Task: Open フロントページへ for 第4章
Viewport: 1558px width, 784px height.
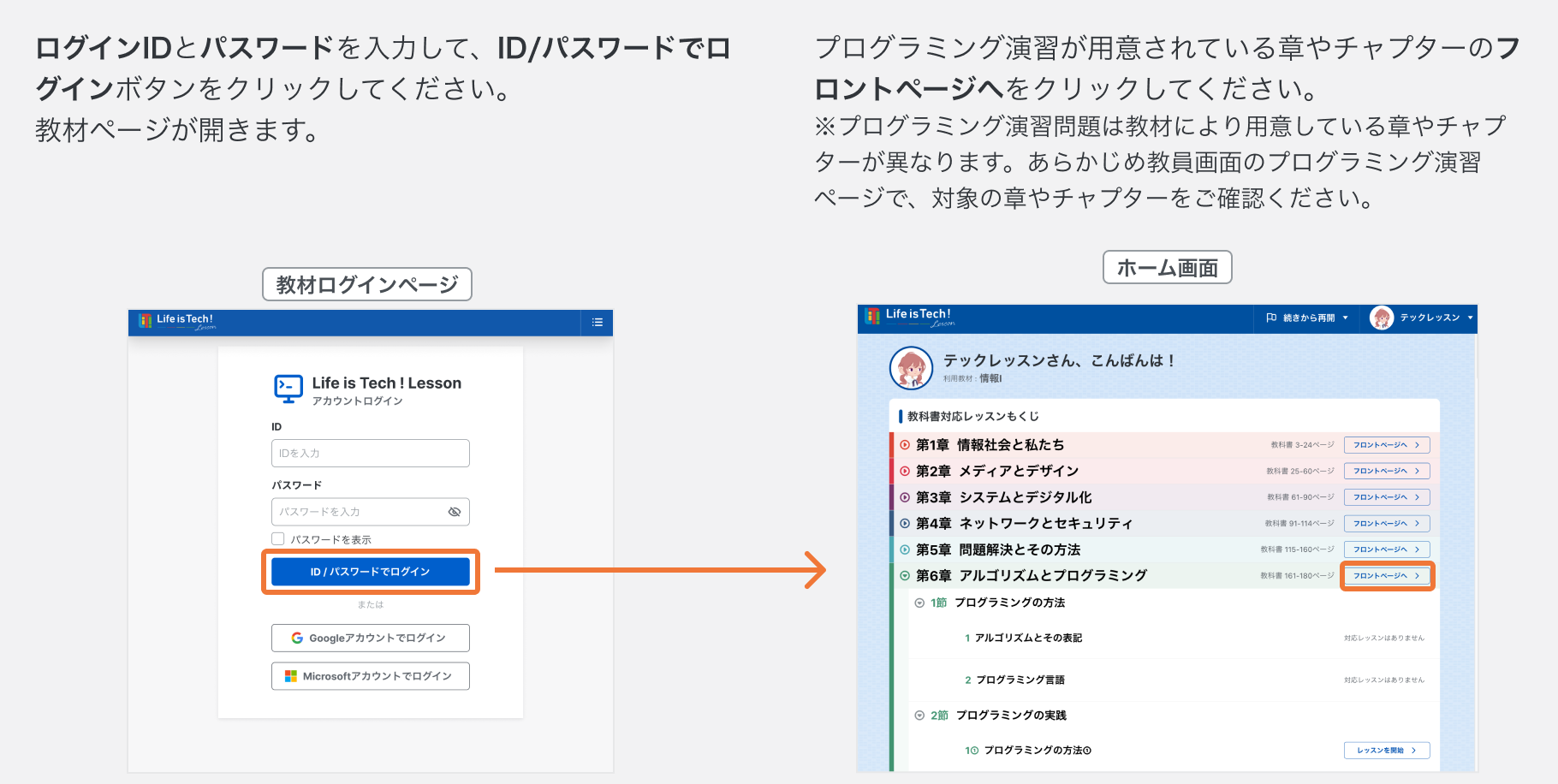Action: (x=1387, y=523)
